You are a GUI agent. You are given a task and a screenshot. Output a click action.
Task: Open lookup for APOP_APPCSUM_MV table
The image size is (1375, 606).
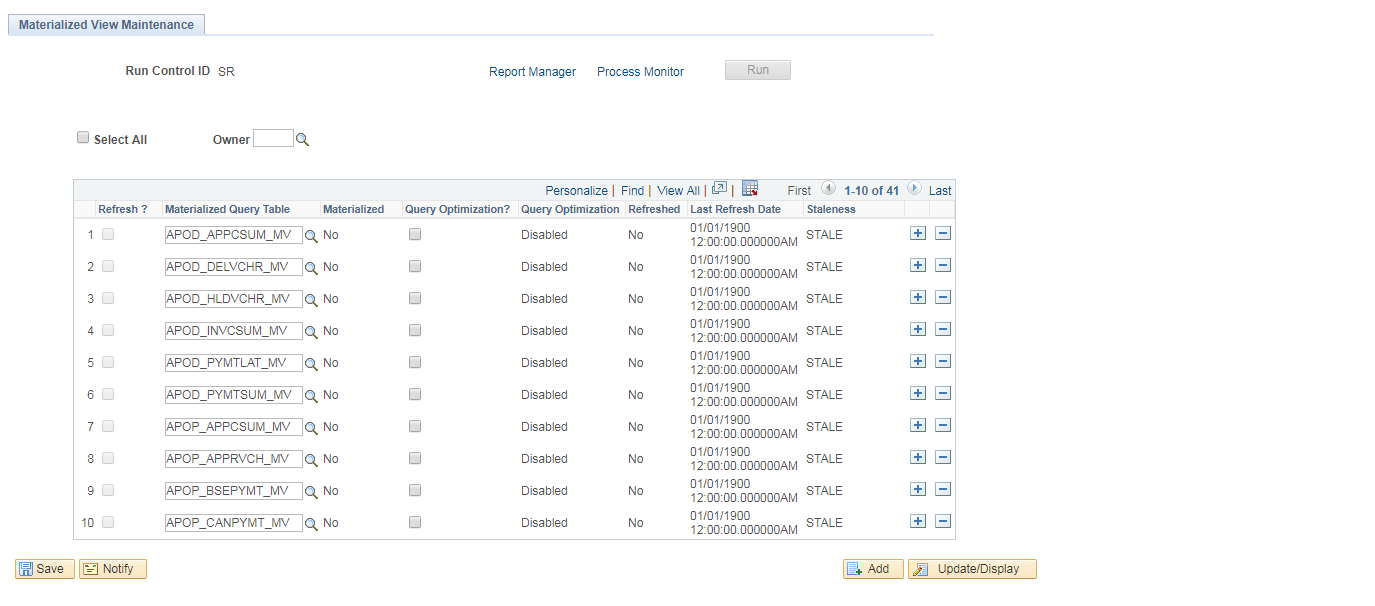tap(311, 428)
